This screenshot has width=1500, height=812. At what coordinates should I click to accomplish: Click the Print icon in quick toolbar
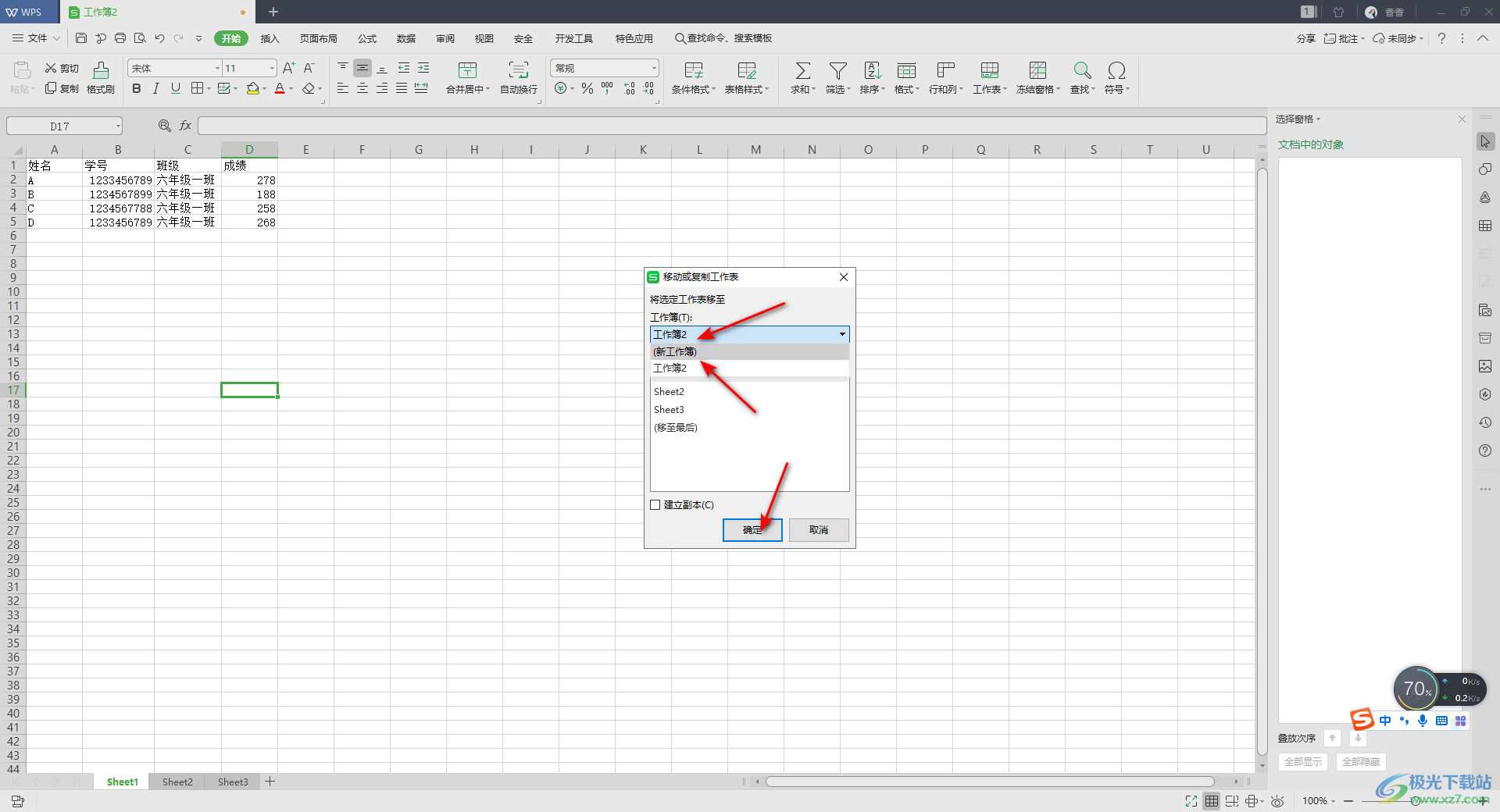click(120, 38)
